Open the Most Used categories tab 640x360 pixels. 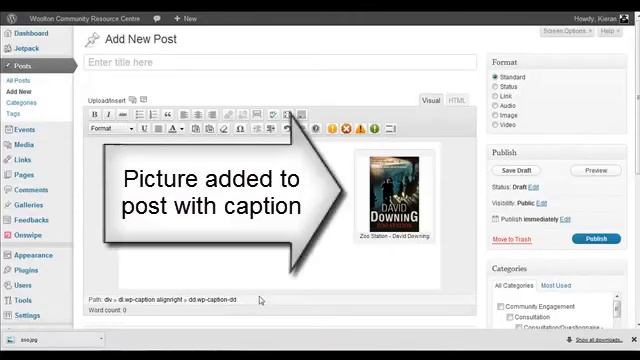point(556,285)
